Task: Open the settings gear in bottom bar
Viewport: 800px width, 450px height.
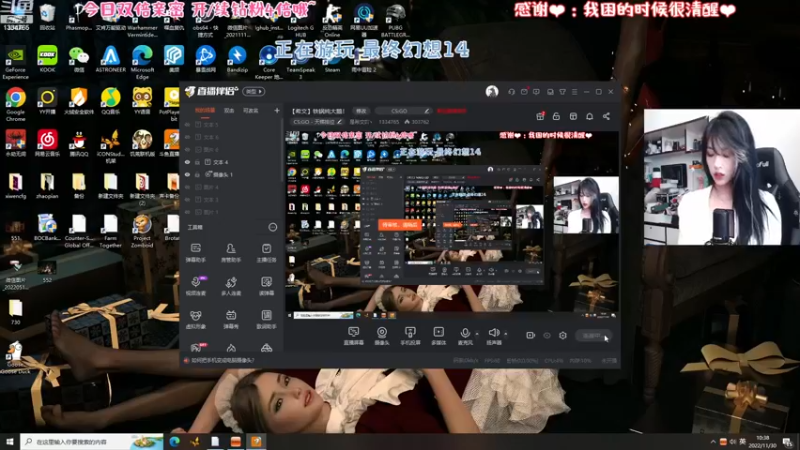Action: (563, 336)
